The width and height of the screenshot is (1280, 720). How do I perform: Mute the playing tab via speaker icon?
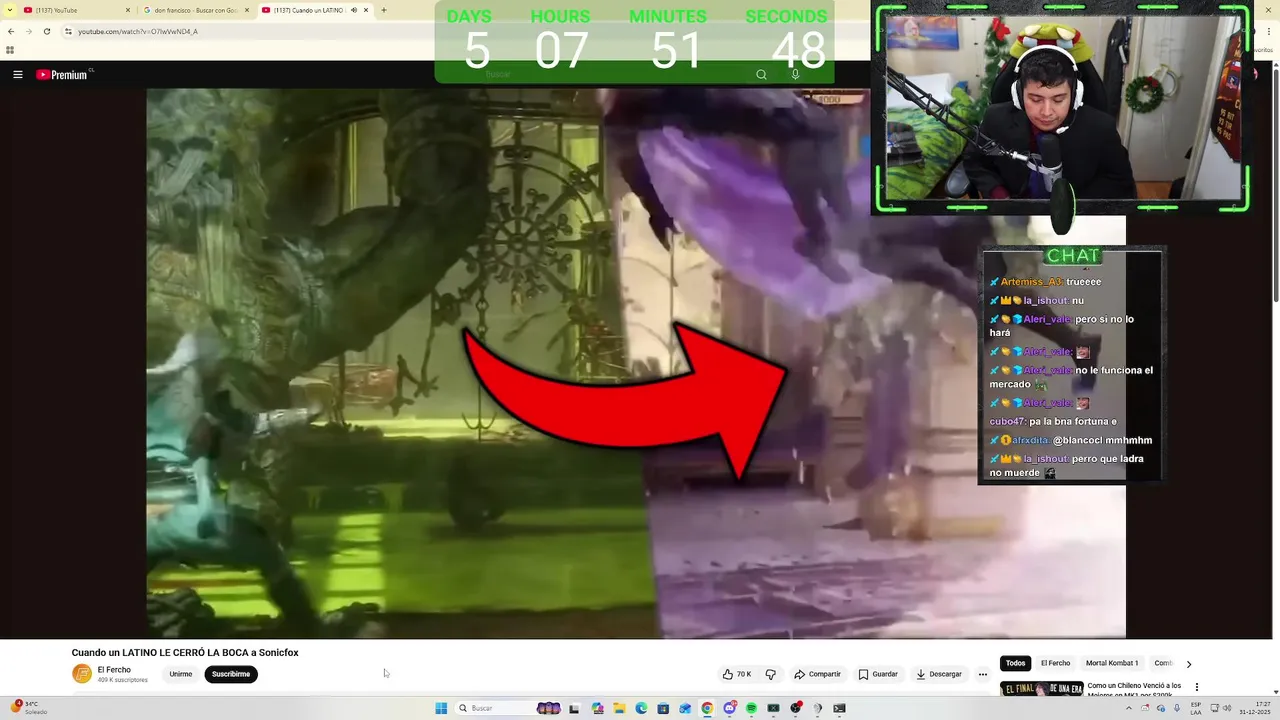pyautogui.click(x=354, y=10)
